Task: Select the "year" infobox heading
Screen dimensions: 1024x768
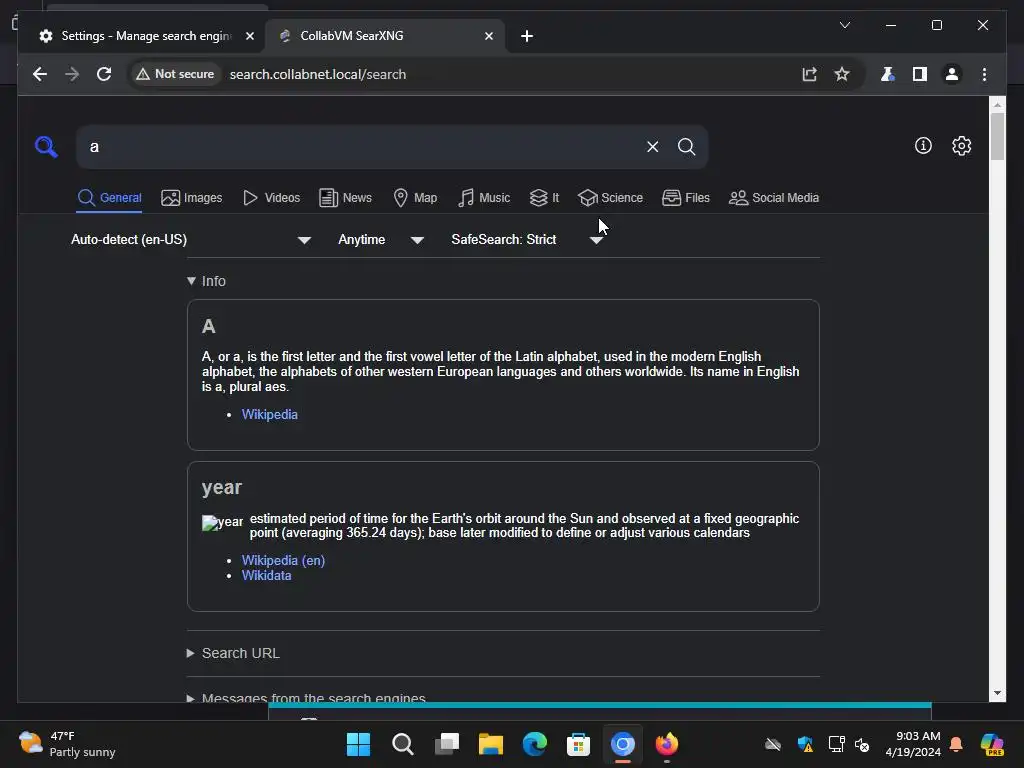Action: (222, 488)
